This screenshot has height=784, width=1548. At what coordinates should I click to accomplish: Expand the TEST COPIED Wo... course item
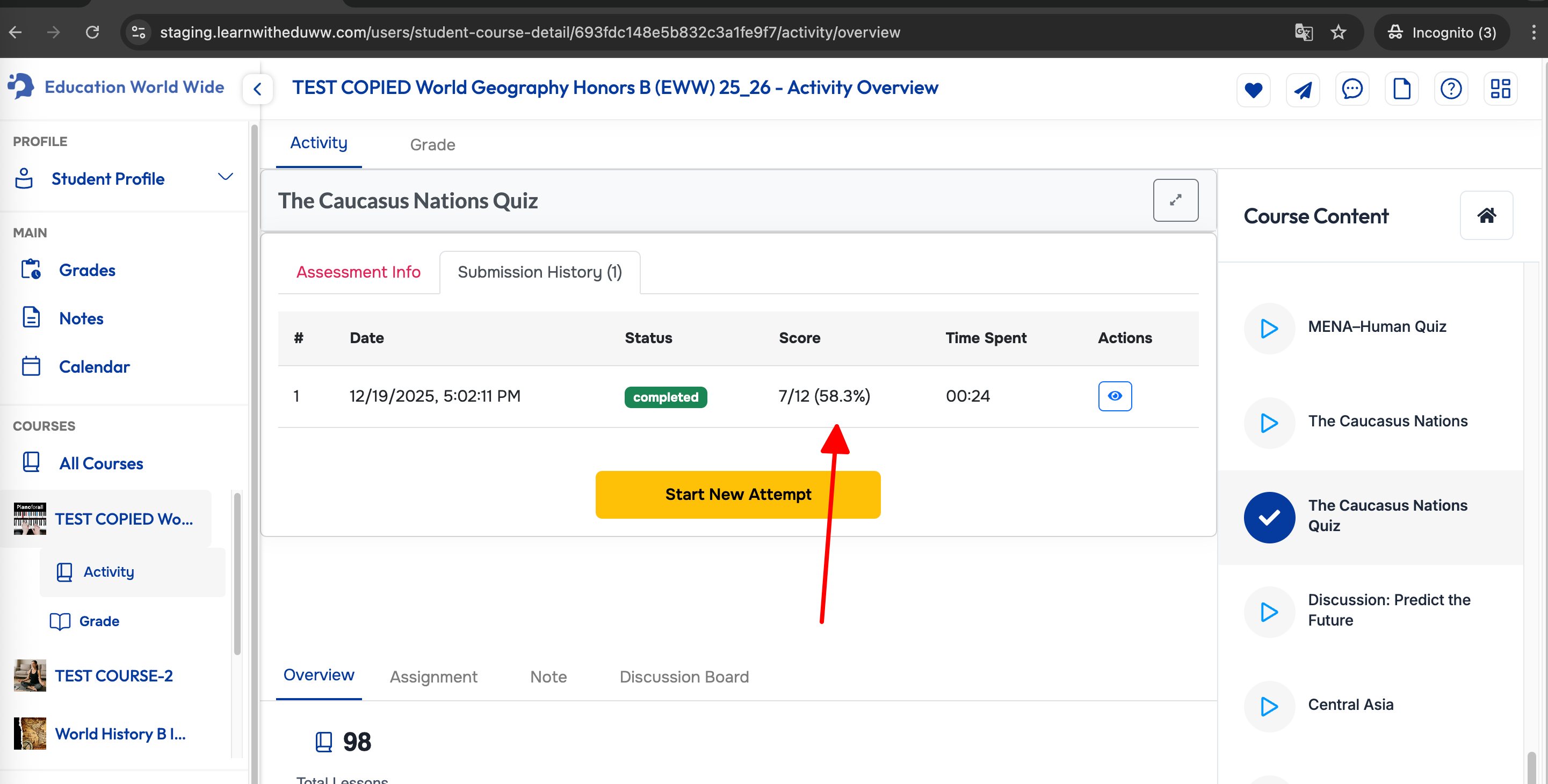[123, 519]
